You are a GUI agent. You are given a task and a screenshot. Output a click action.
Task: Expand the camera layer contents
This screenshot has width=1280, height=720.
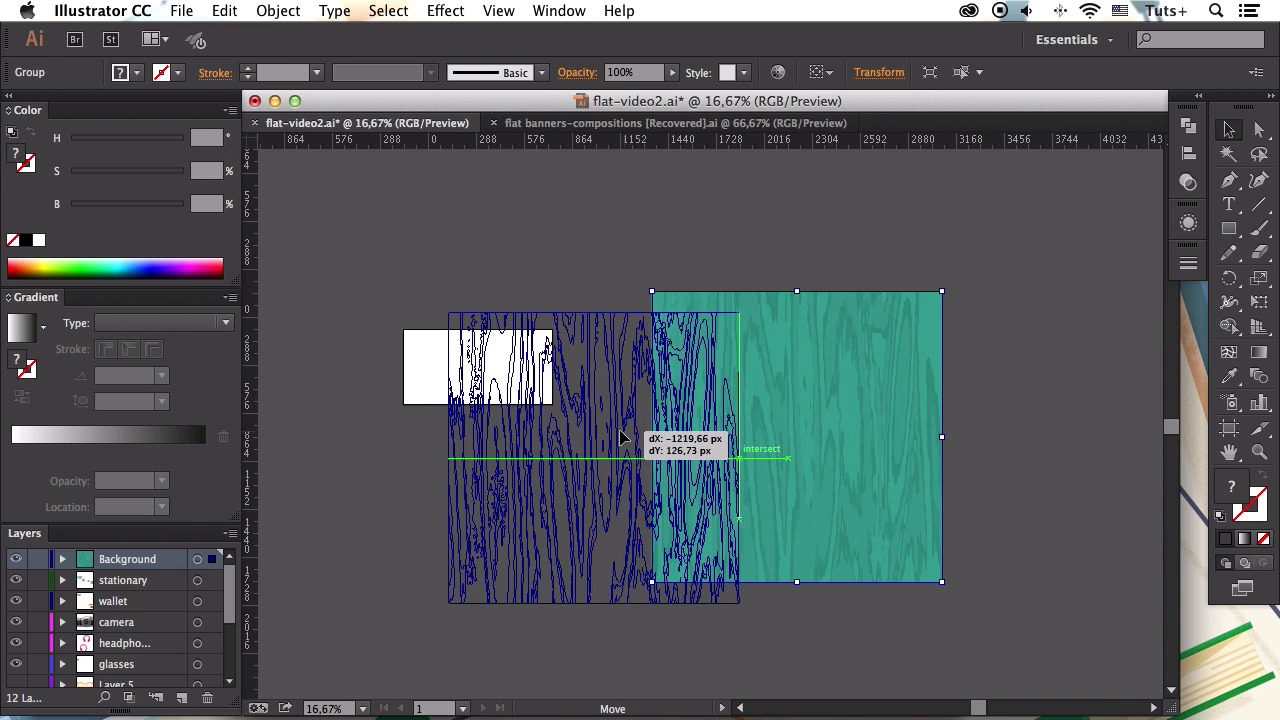62,622
